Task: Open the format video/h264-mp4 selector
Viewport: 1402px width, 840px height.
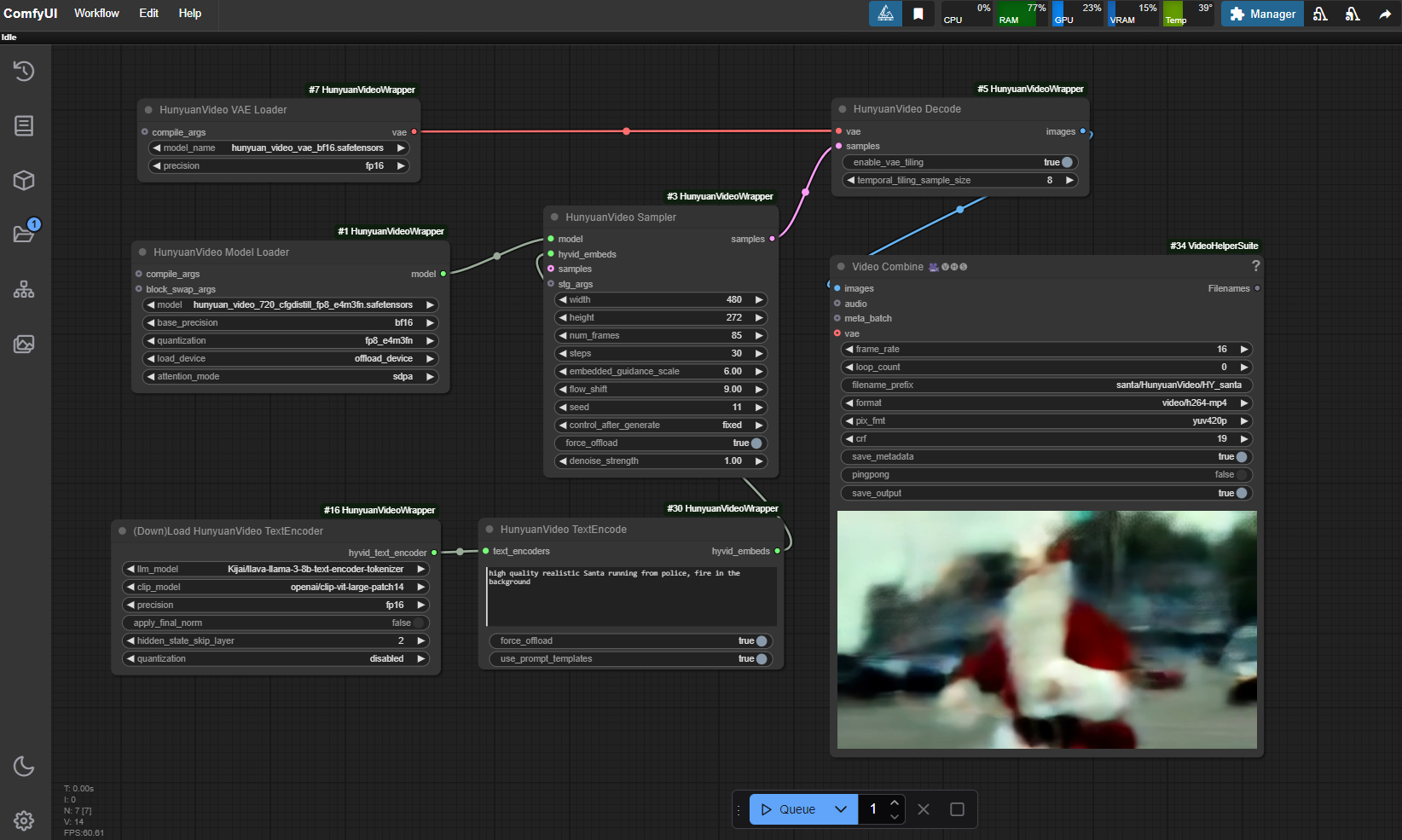Action: click(x=1046, y=403)
